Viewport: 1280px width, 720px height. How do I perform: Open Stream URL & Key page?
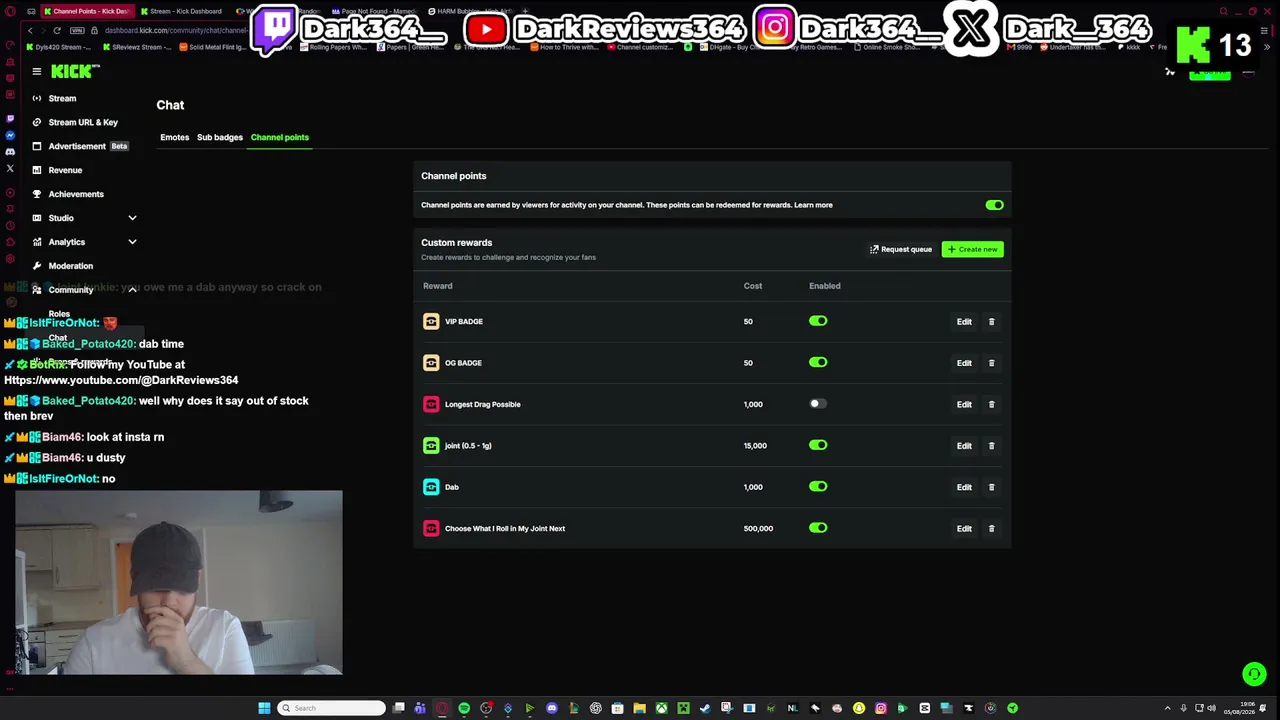83,122
